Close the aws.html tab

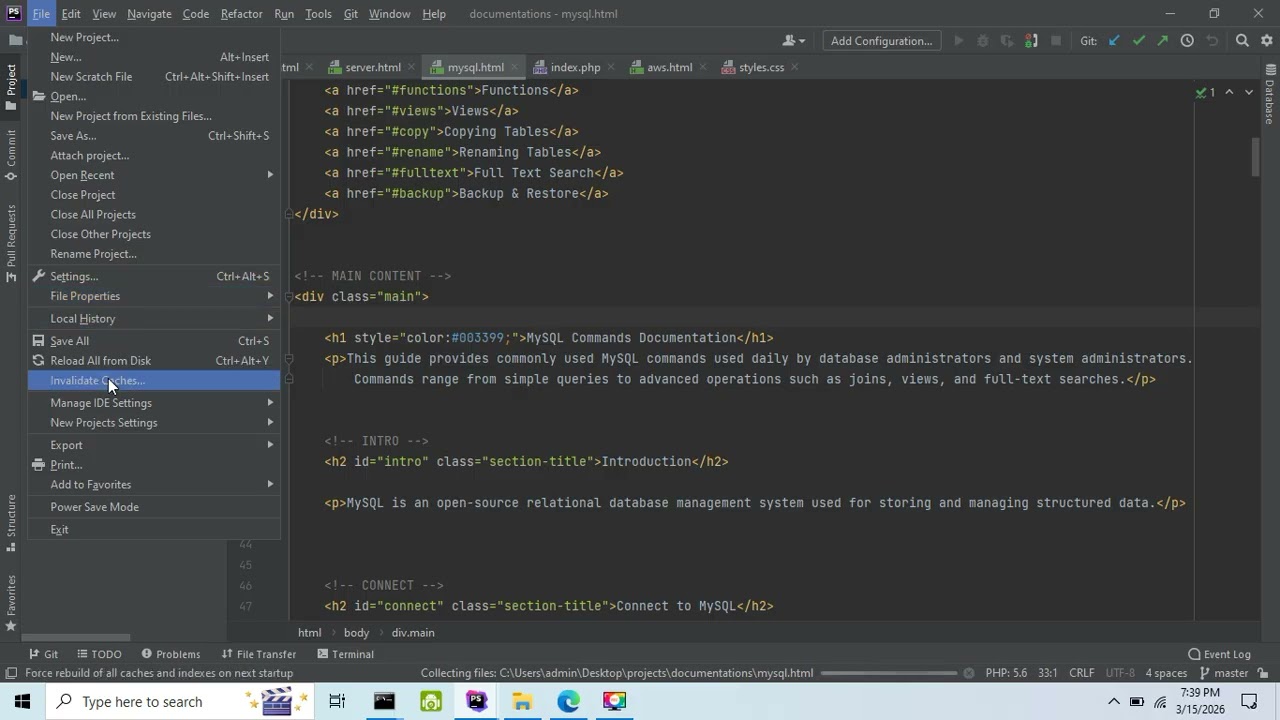702,67
